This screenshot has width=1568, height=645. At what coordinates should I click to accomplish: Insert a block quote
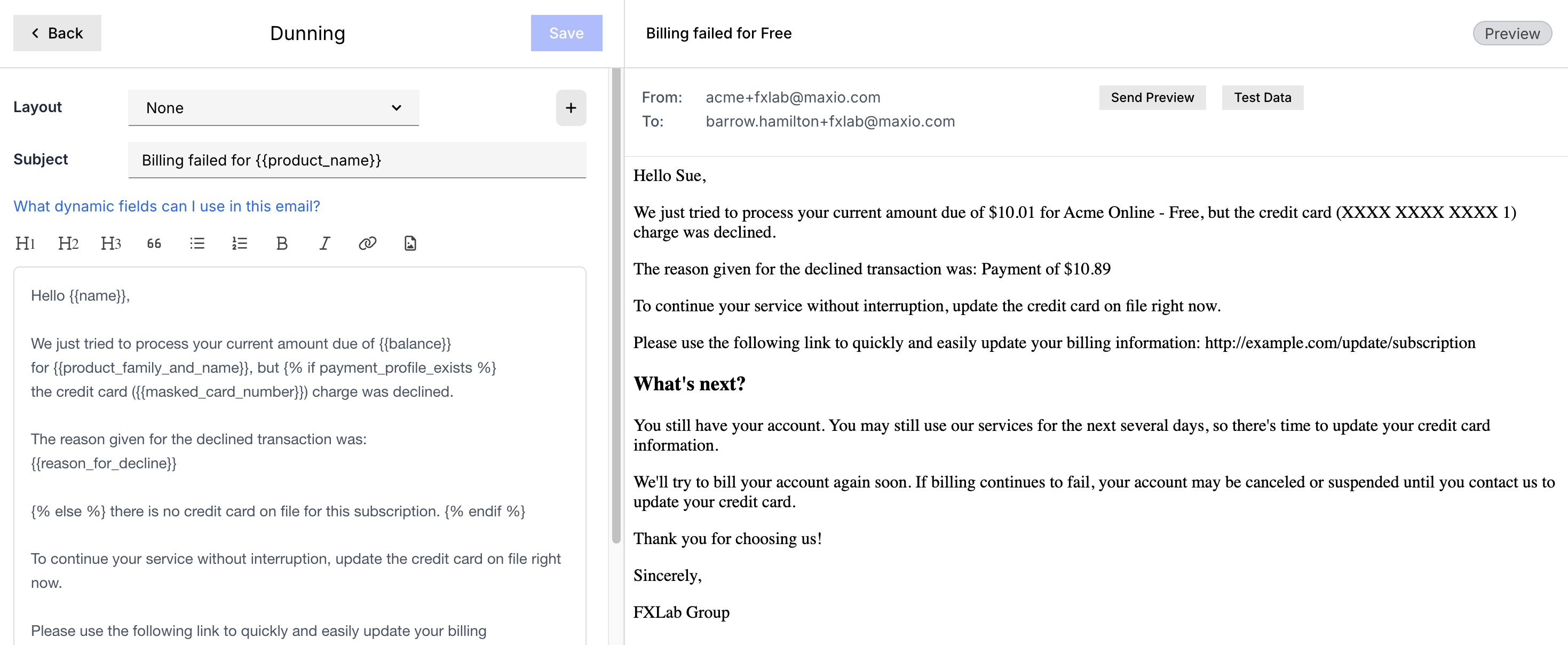(x=154, y=243)
